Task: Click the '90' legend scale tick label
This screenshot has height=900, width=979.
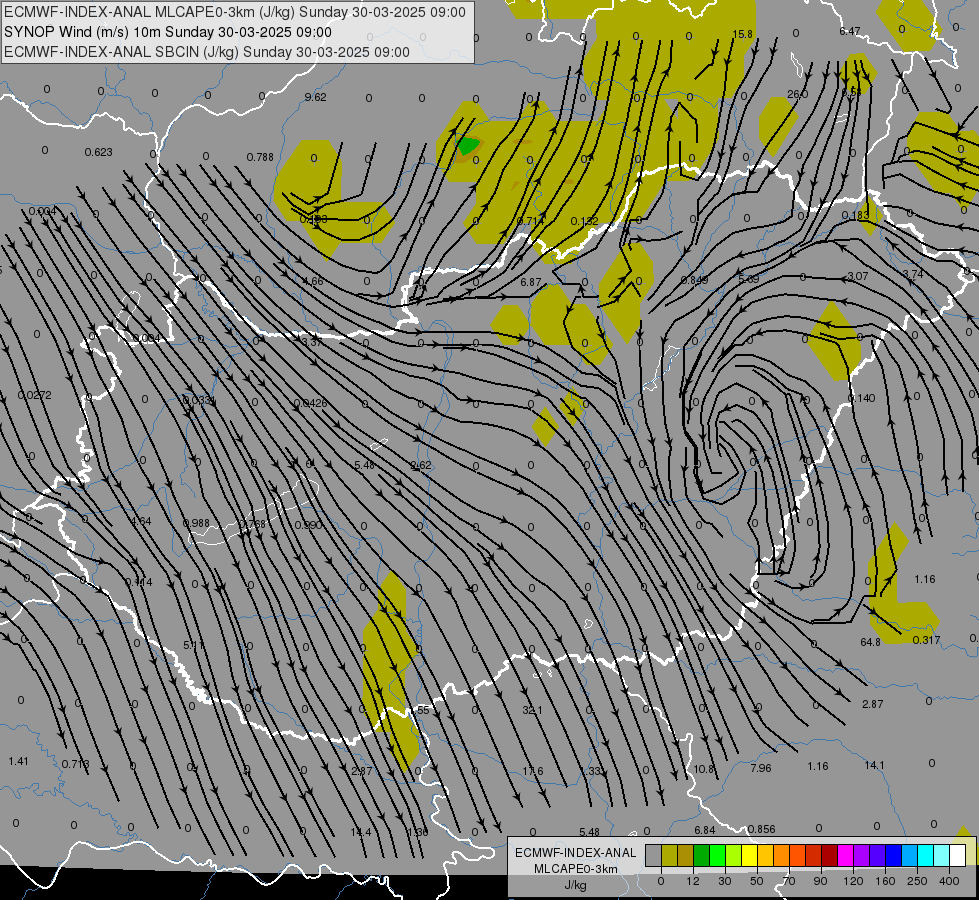Action: pos(821,881)
